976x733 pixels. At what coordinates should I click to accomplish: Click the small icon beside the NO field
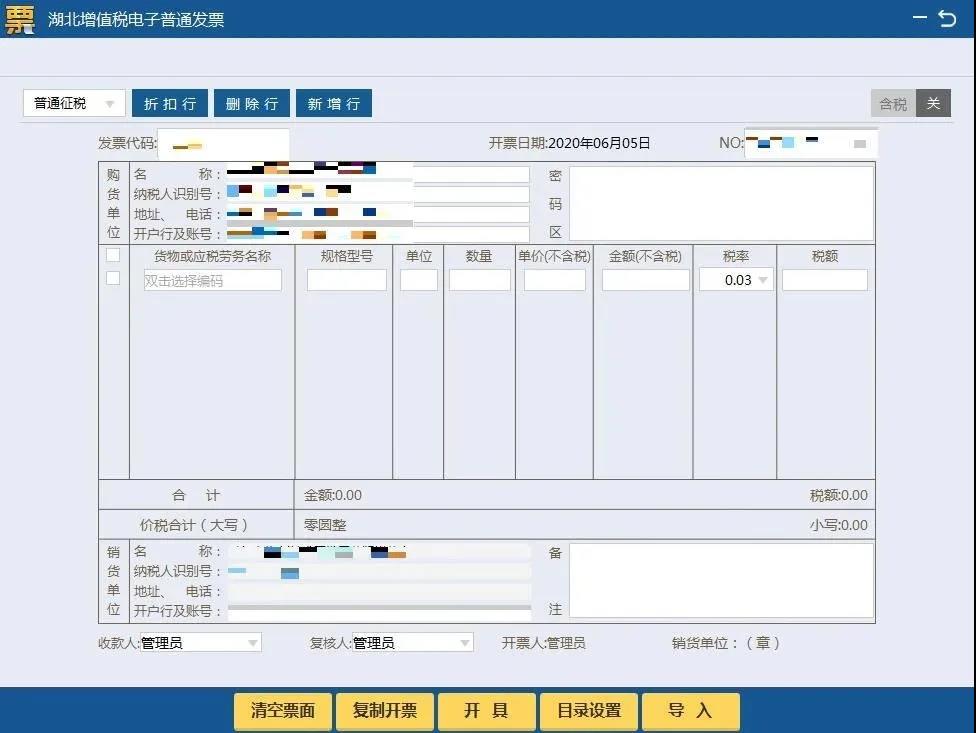tap(858, 143)
